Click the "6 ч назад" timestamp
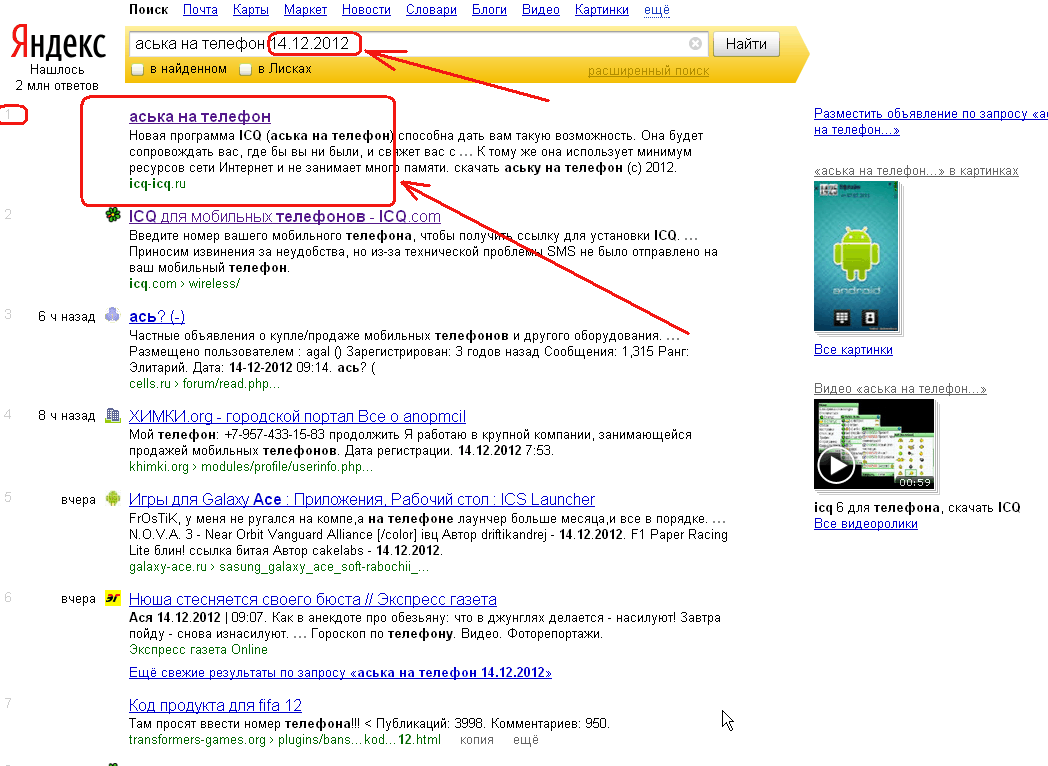 click(67, 316)
